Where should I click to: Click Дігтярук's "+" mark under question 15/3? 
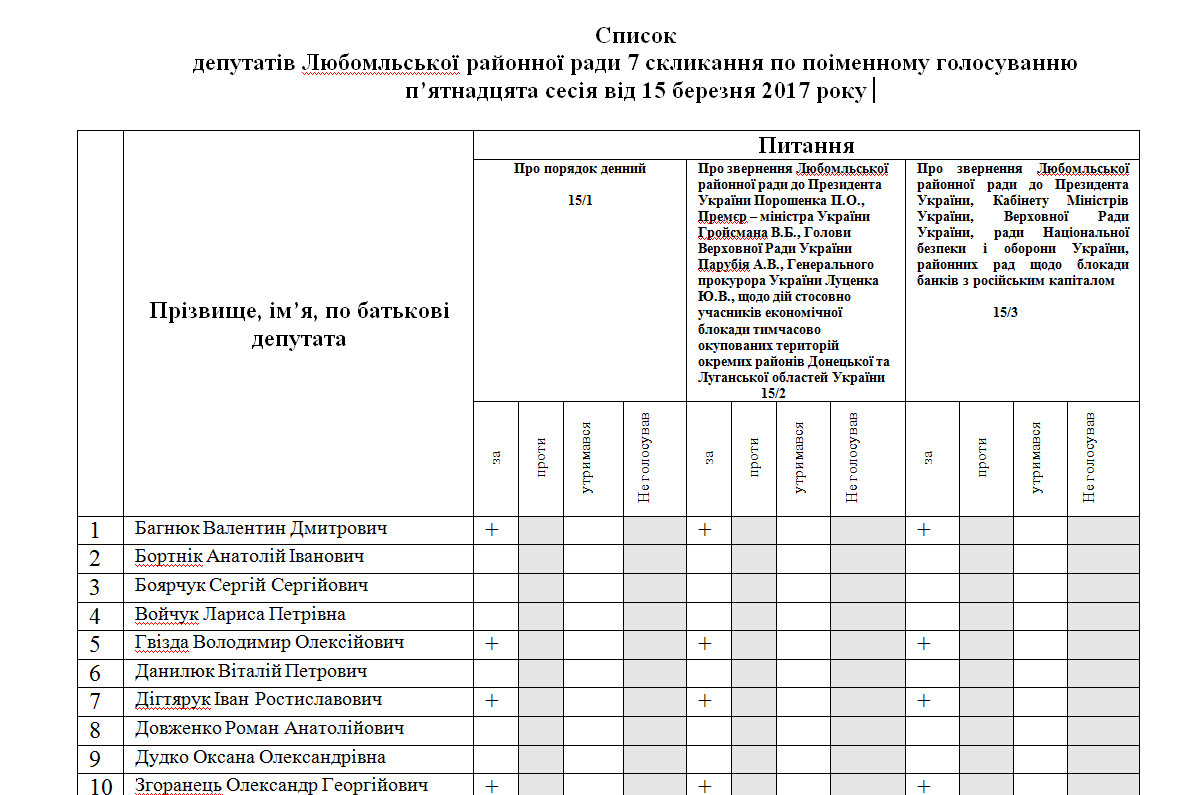(924, 700)
